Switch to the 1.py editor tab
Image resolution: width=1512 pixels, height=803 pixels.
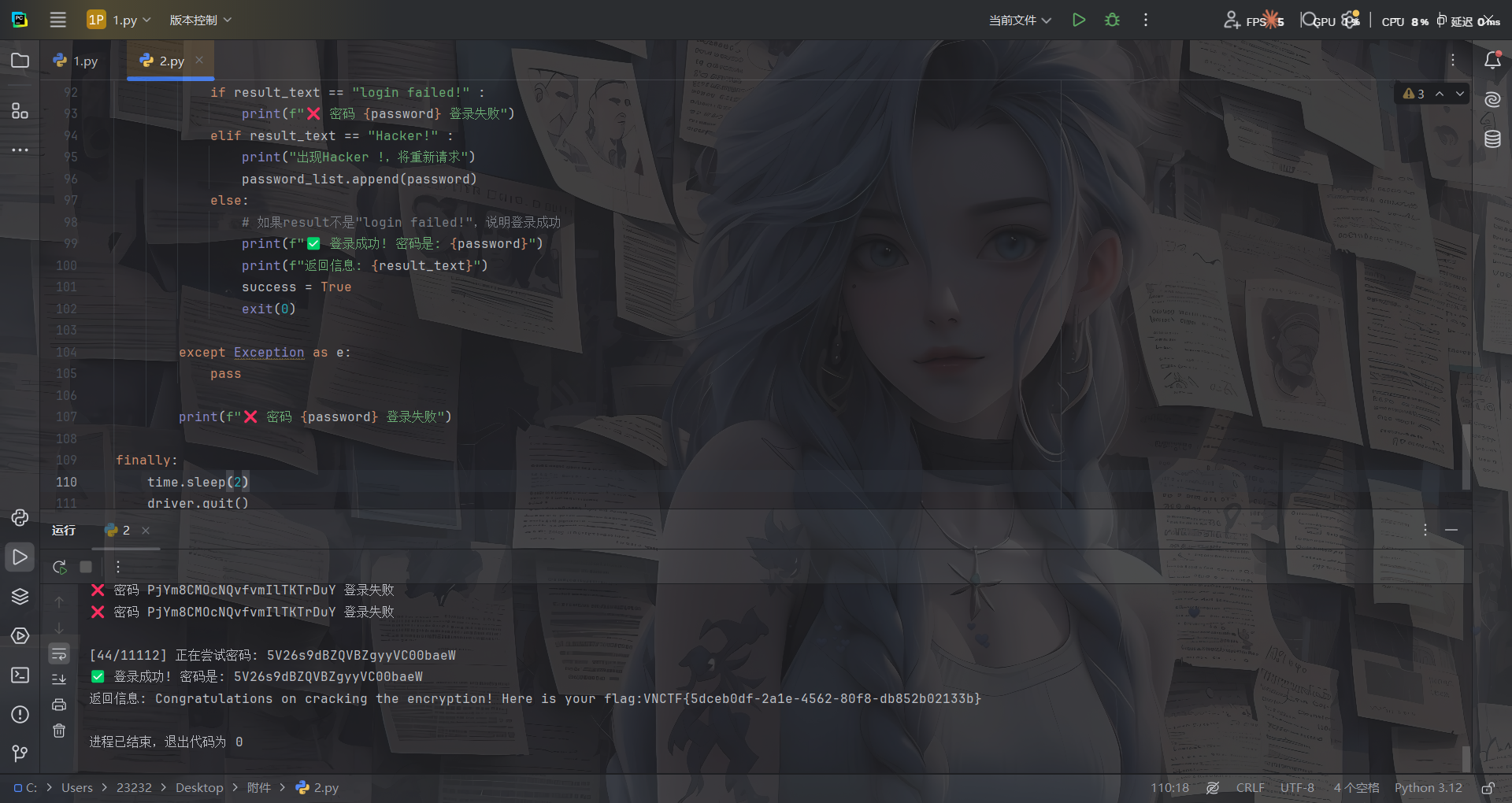pos(76,61)
